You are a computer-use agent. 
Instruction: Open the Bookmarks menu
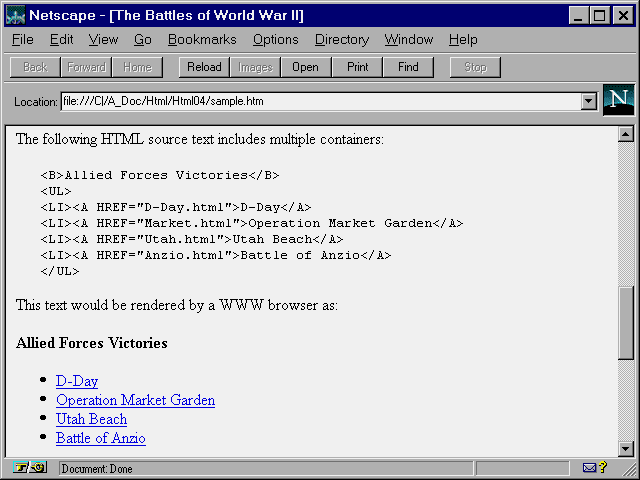(x=202, y=40)
